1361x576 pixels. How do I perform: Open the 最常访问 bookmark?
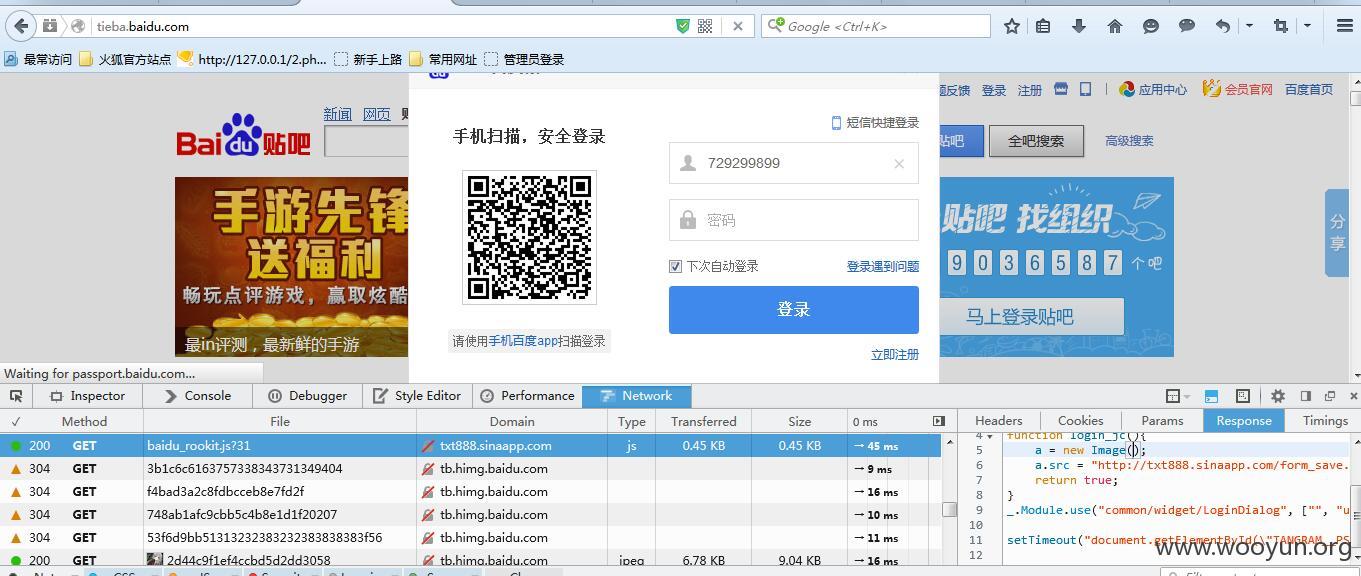[38, 59]
